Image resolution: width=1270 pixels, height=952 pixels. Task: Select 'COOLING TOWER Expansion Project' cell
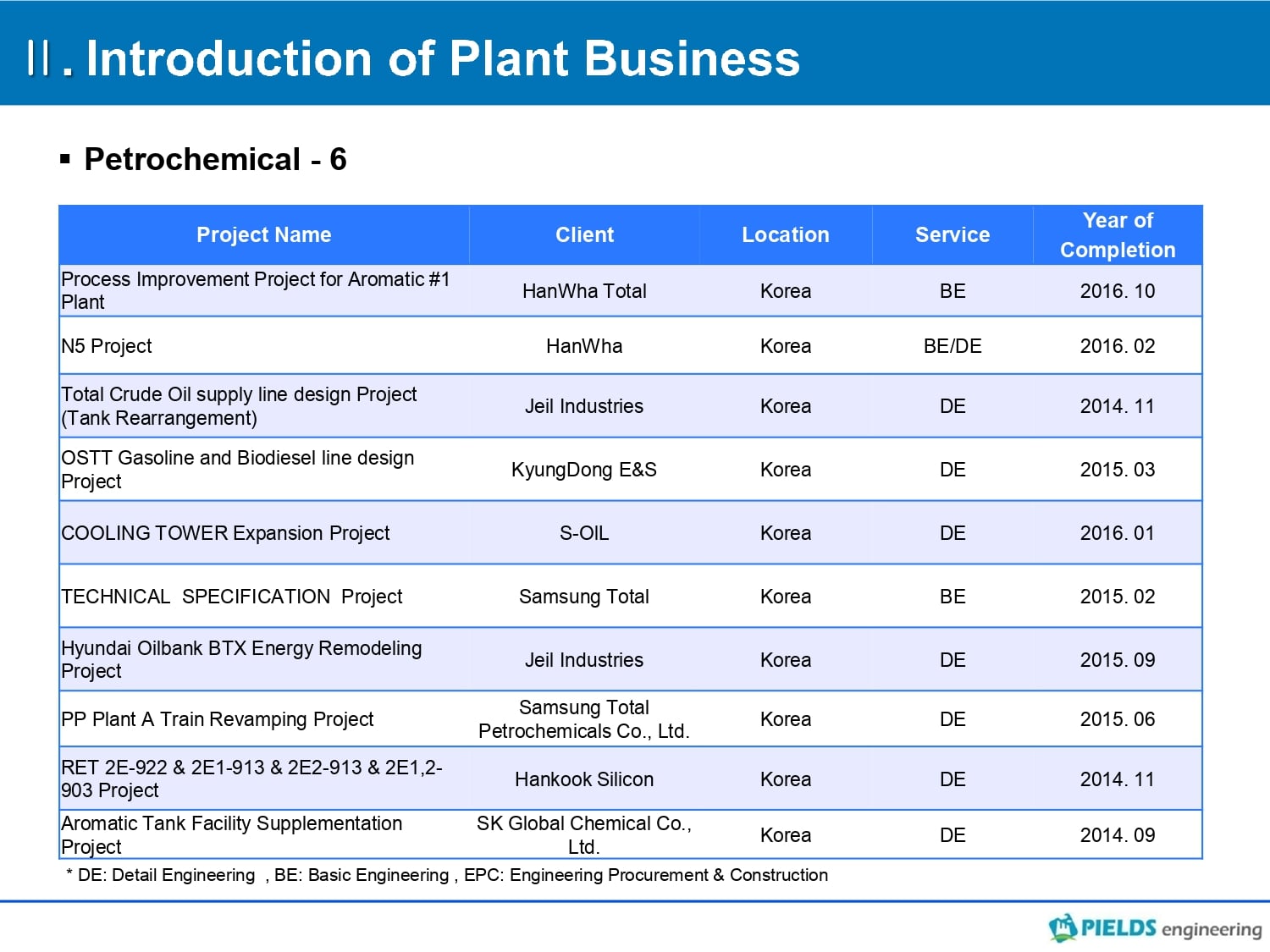[x=264, y=532]
